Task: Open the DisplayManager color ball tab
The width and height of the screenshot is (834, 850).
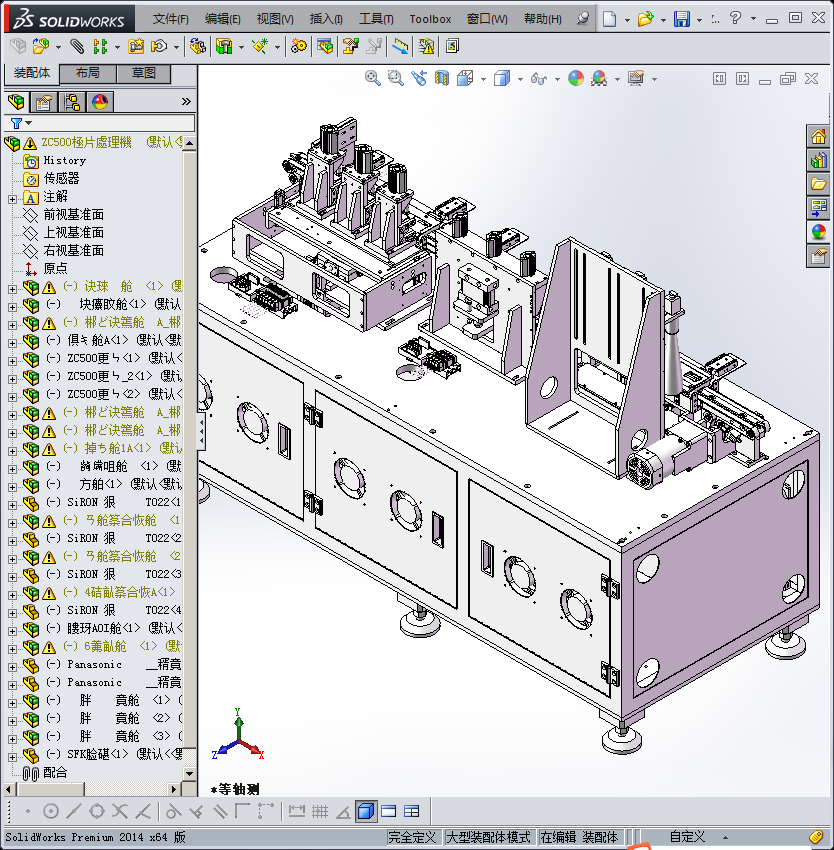Action: click(x=100, y=102)
